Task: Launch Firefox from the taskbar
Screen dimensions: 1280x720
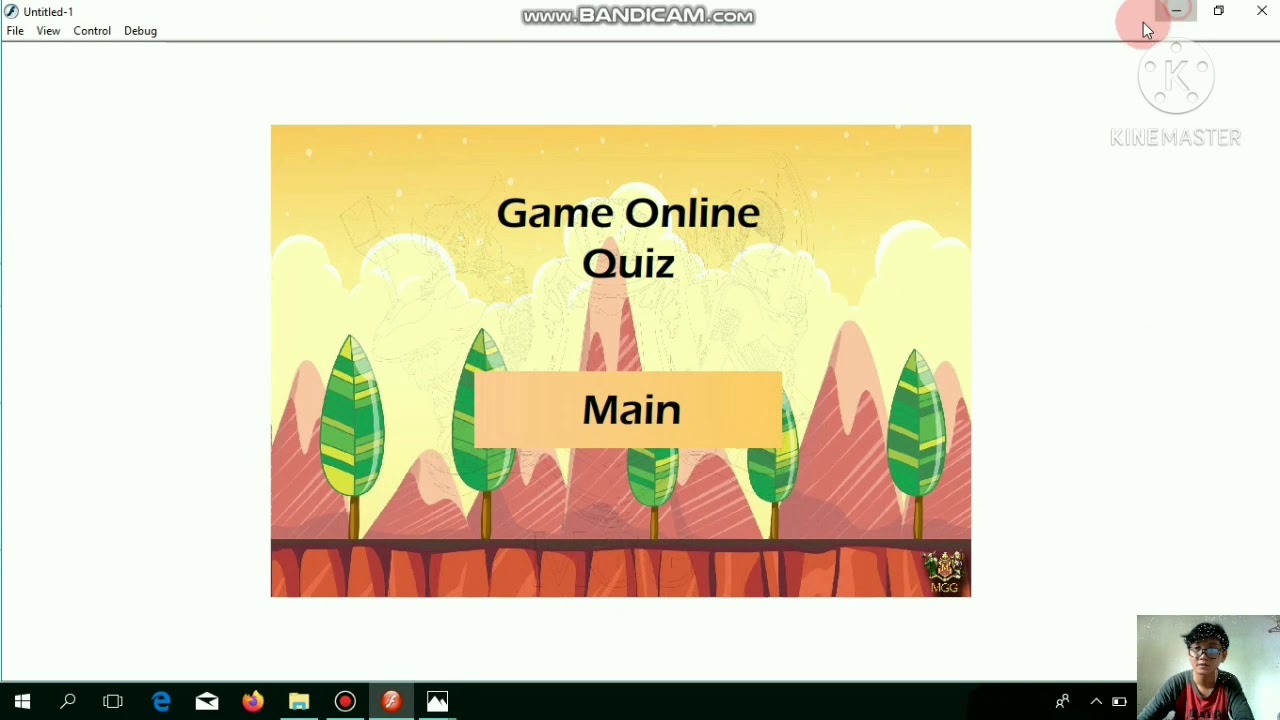Action: [x=253, y=702]
